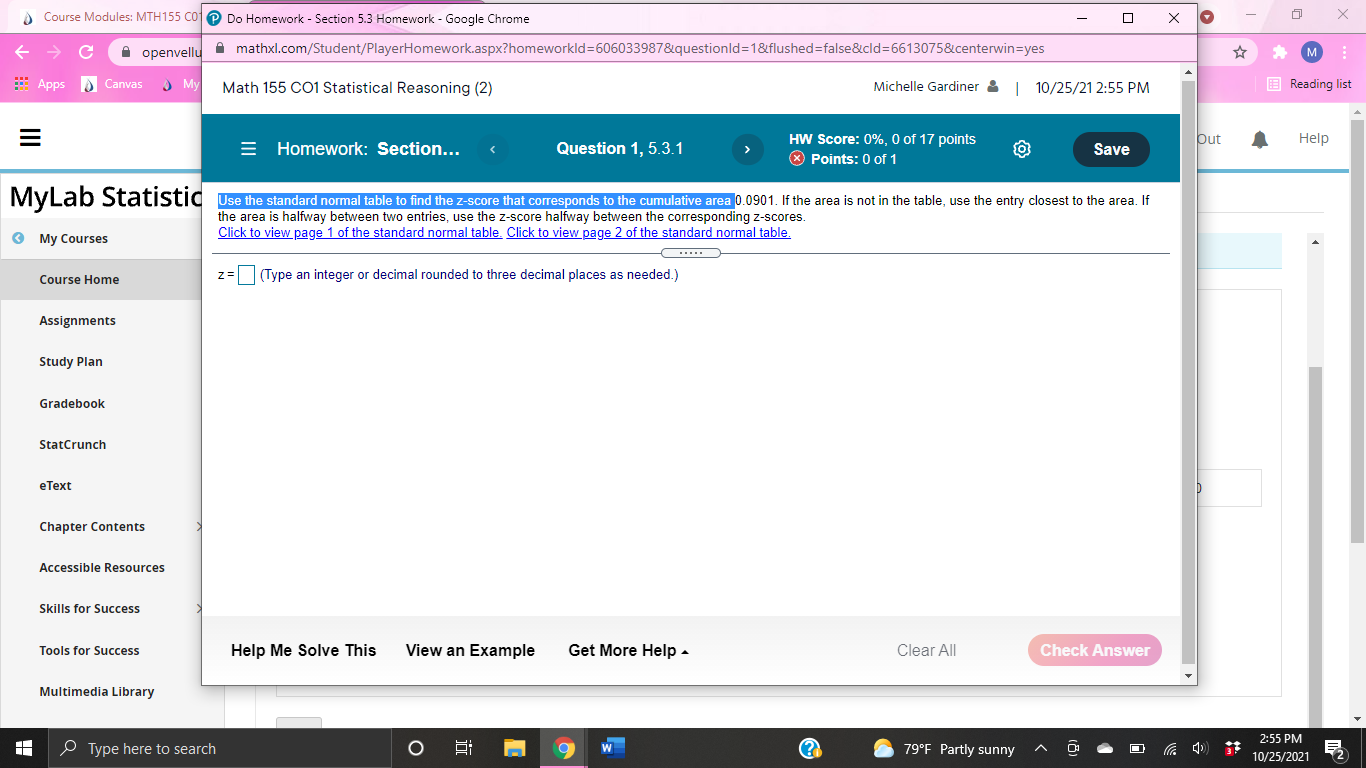
Task: Click the mathxl.com address bar URL
Action: [x=640, y=49]
